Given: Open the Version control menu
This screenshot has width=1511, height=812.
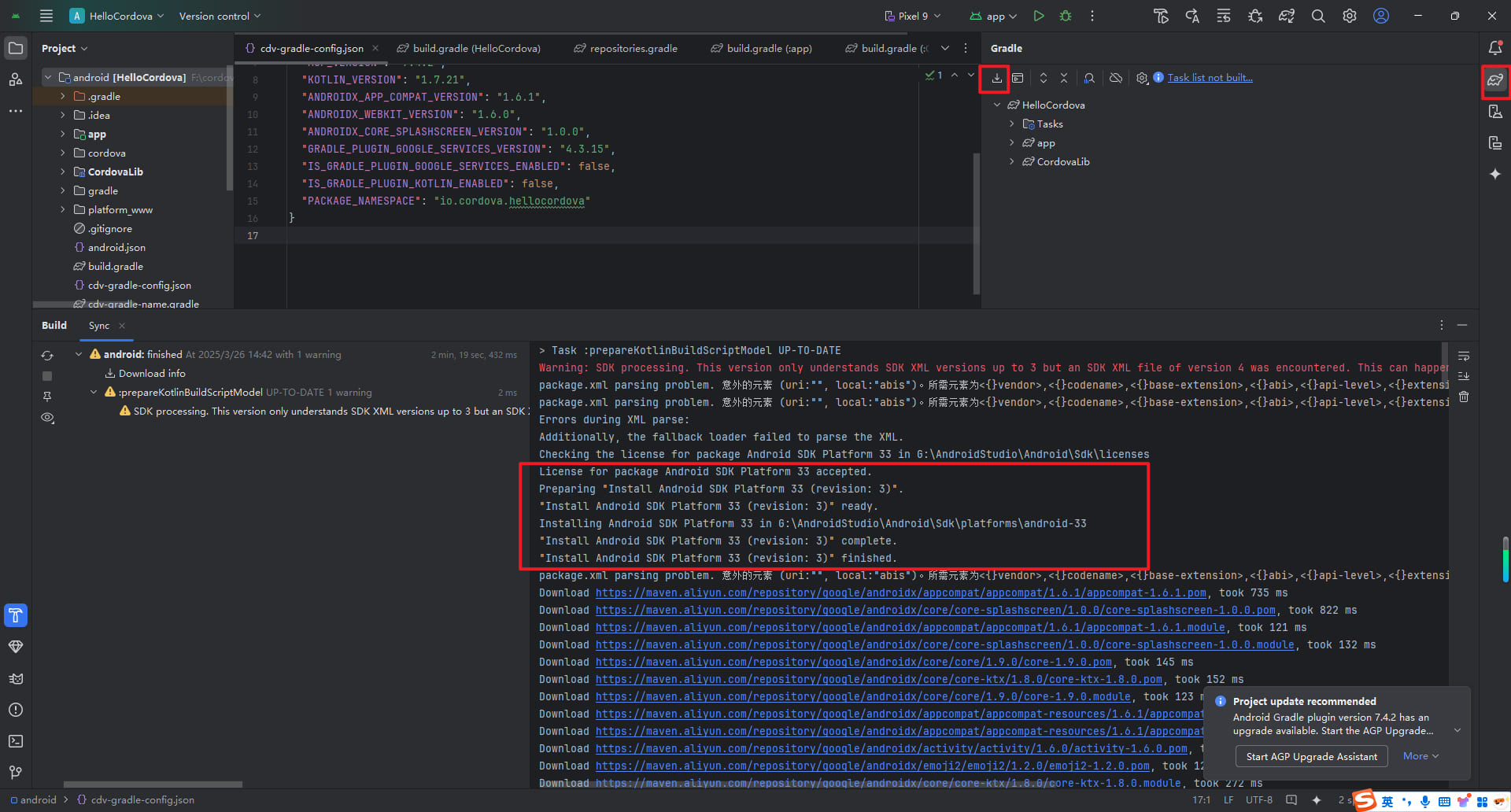Looking at the screenshot, I should 220,16.
